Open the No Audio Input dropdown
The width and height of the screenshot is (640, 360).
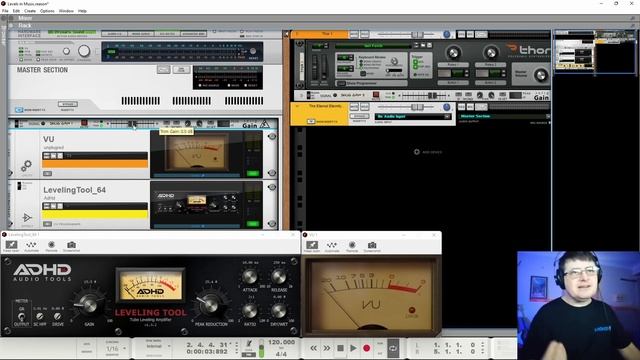(x=413, y=116)
